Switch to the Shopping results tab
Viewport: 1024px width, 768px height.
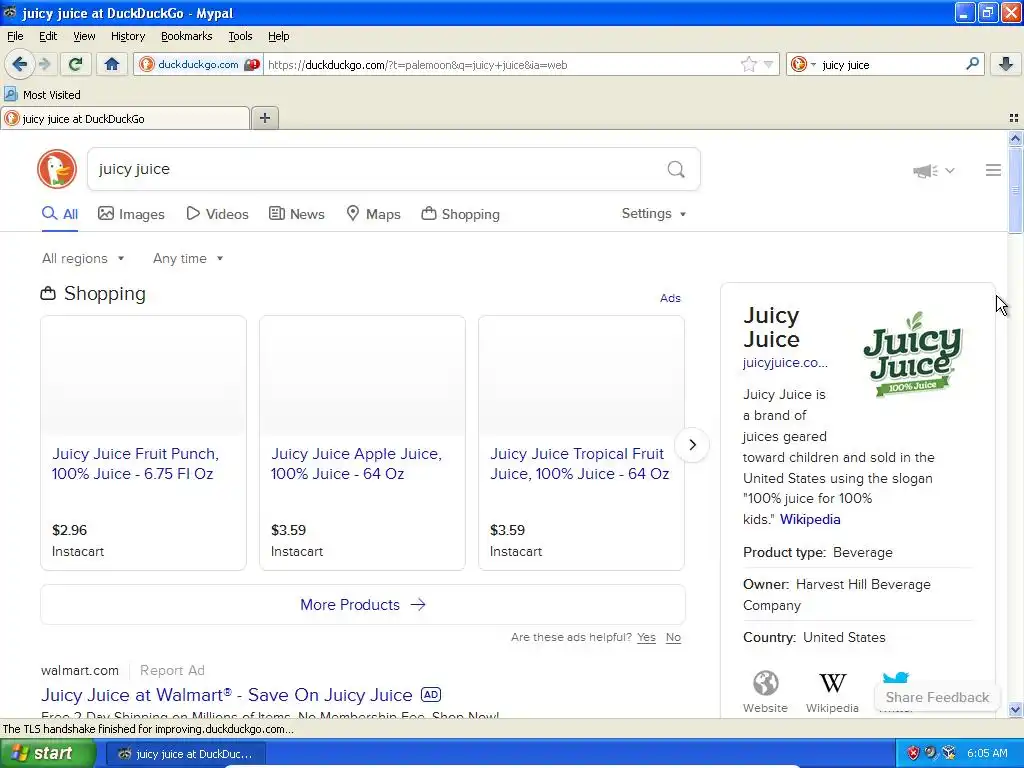pos(461,214)
